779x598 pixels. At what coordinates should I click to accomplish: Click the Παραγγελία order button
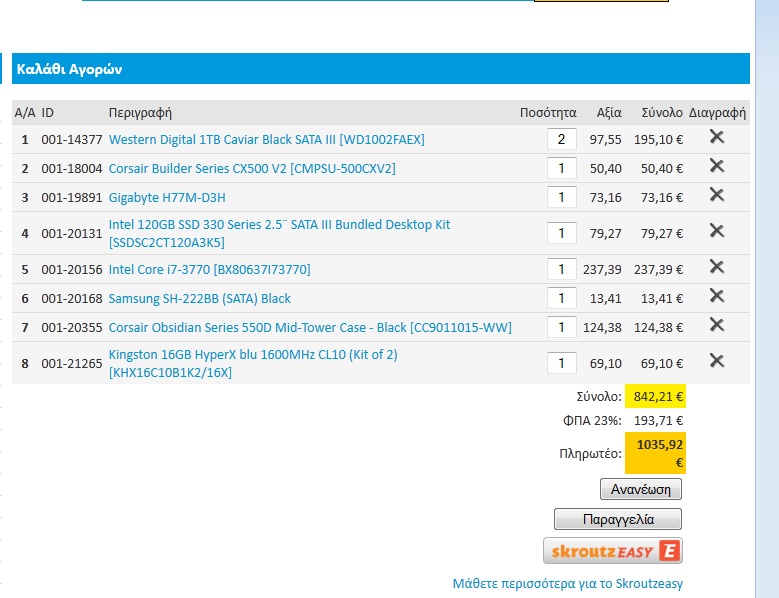point(618,519)
